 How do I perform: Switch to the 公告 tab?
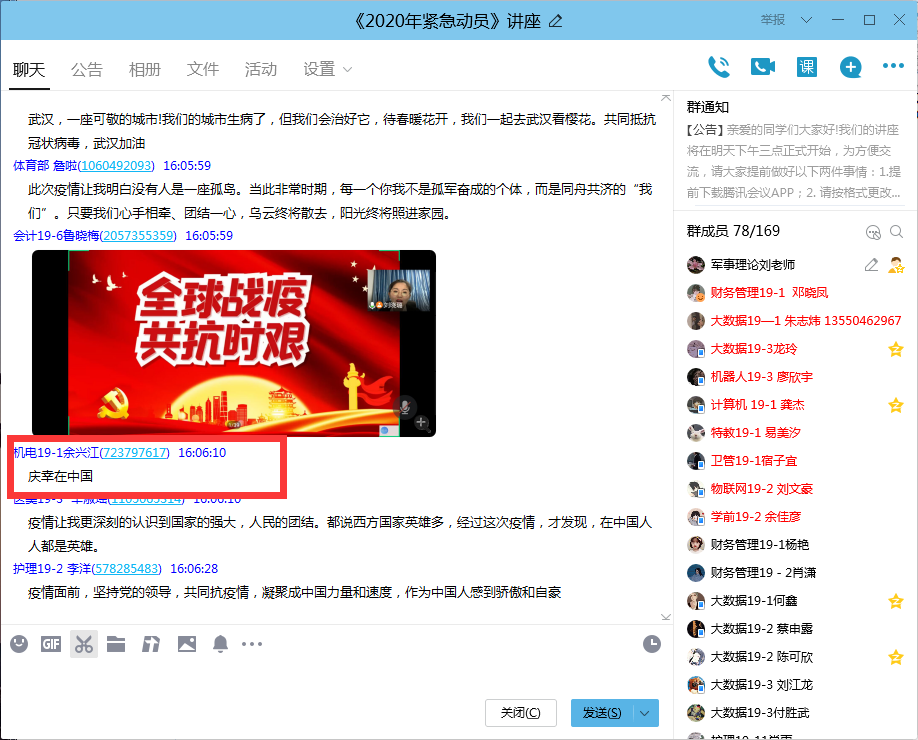click(87, 69)
